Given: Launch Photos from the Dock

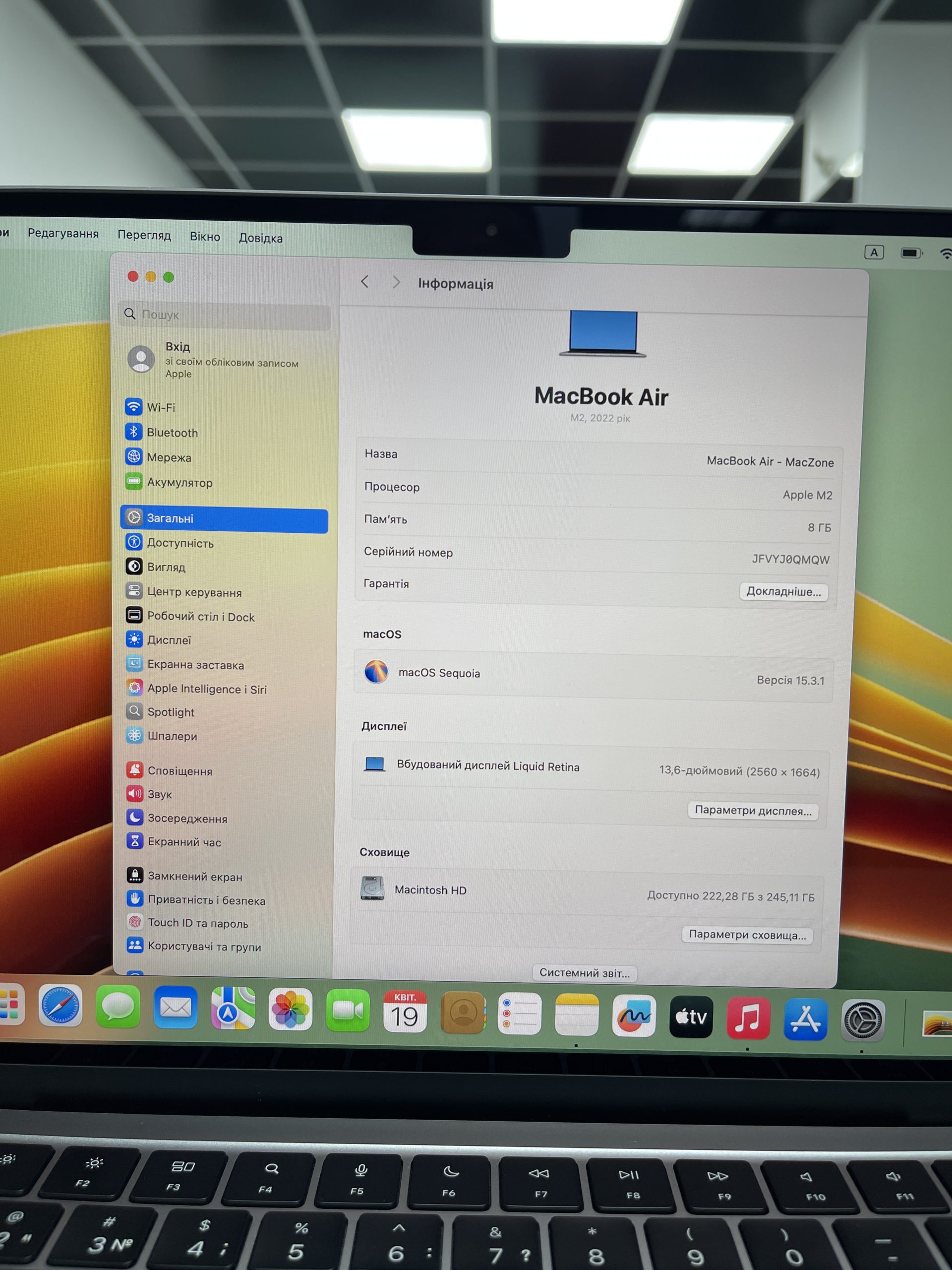Looking at the screenshot, I should pyautogui.click(x=291, y=1011).
